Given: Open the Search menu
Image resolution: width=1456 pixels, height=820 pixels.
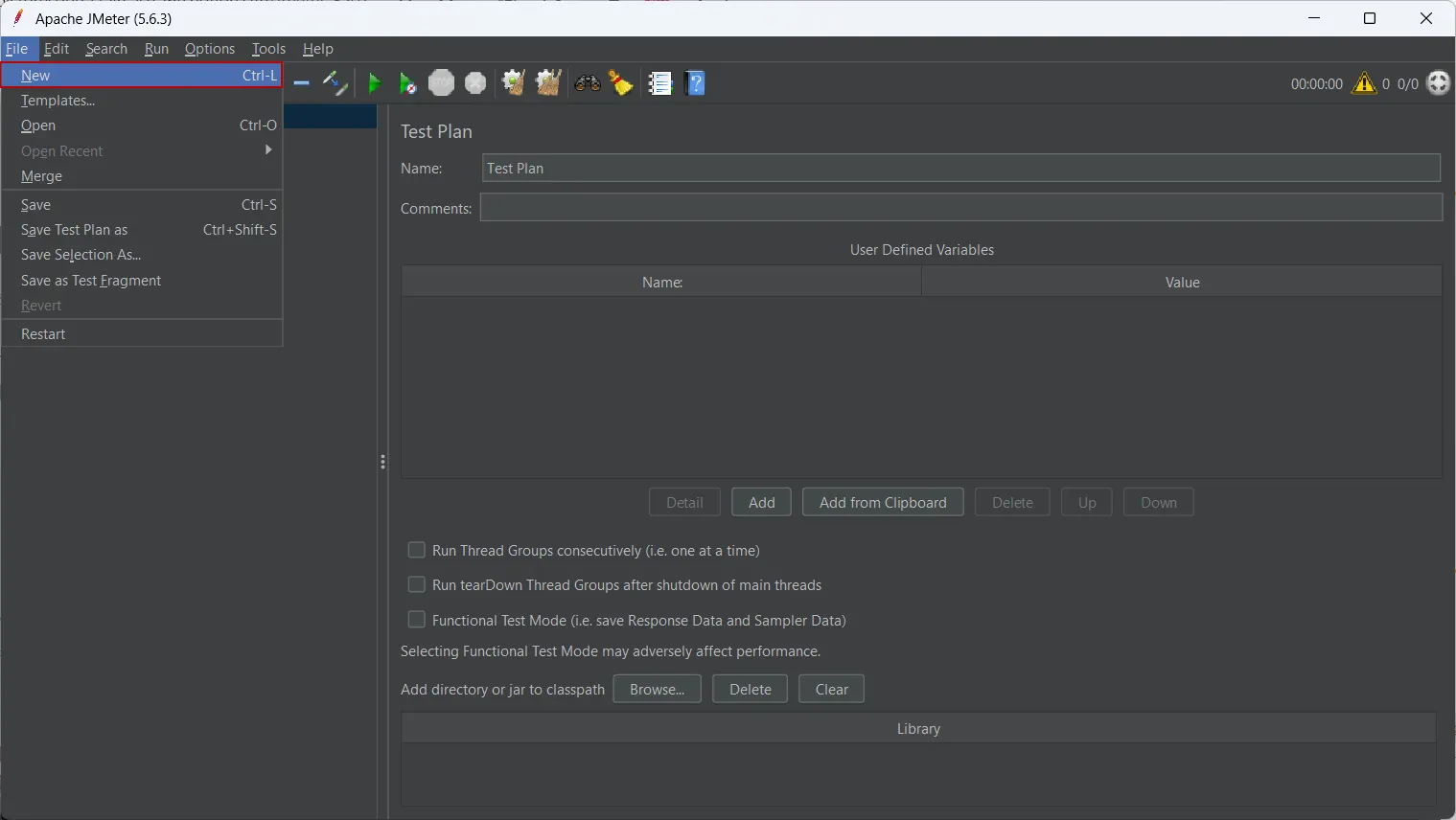Looking at the screenshot, I should click(x=106, y=49).
